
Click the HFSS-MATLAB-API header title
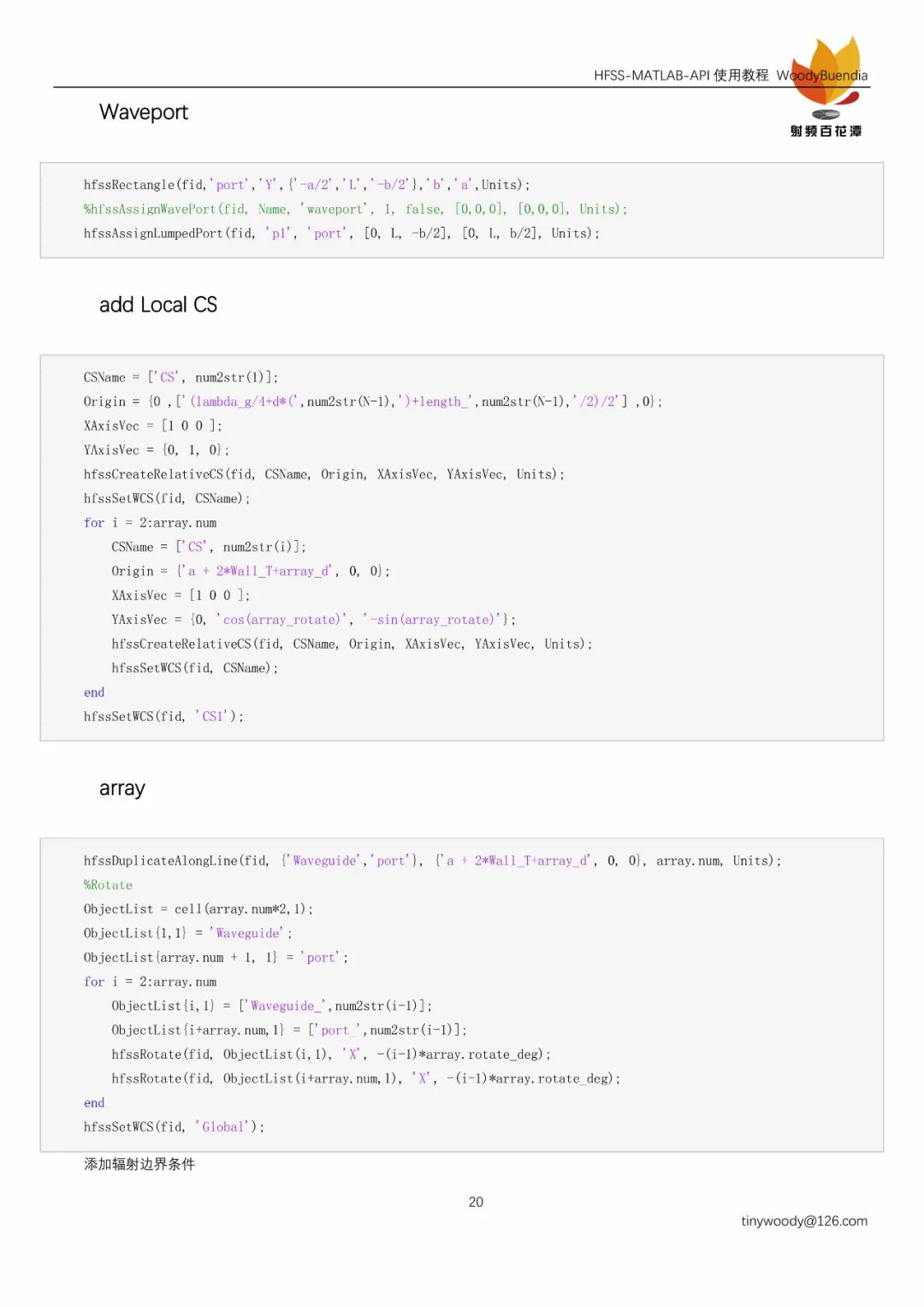click(x=681, y=75)
